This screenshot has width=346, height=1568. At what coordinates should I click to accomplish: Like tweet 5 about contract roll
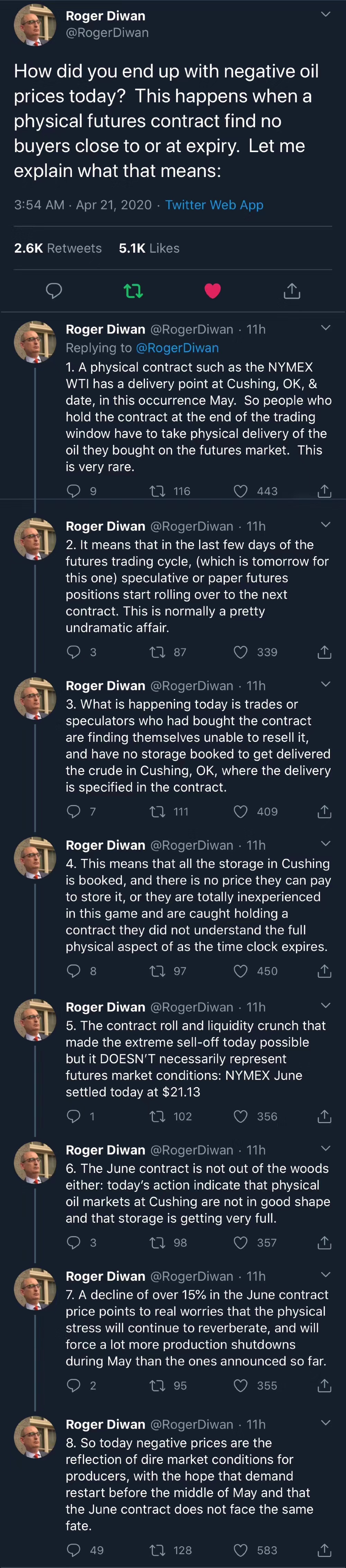point(240,1116)
